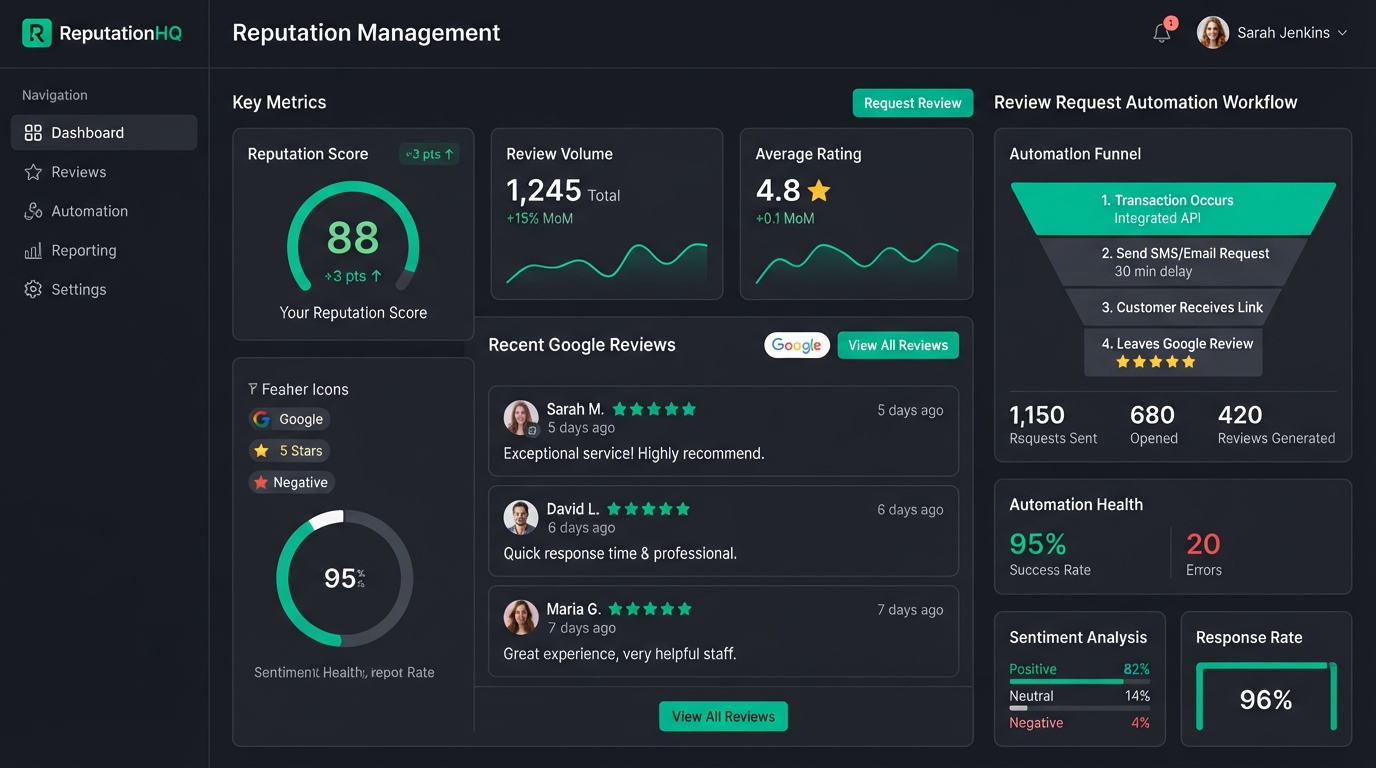Click View All Reviews button beside Google badge
The image size is (1376, 768).
tap(898, 345)
